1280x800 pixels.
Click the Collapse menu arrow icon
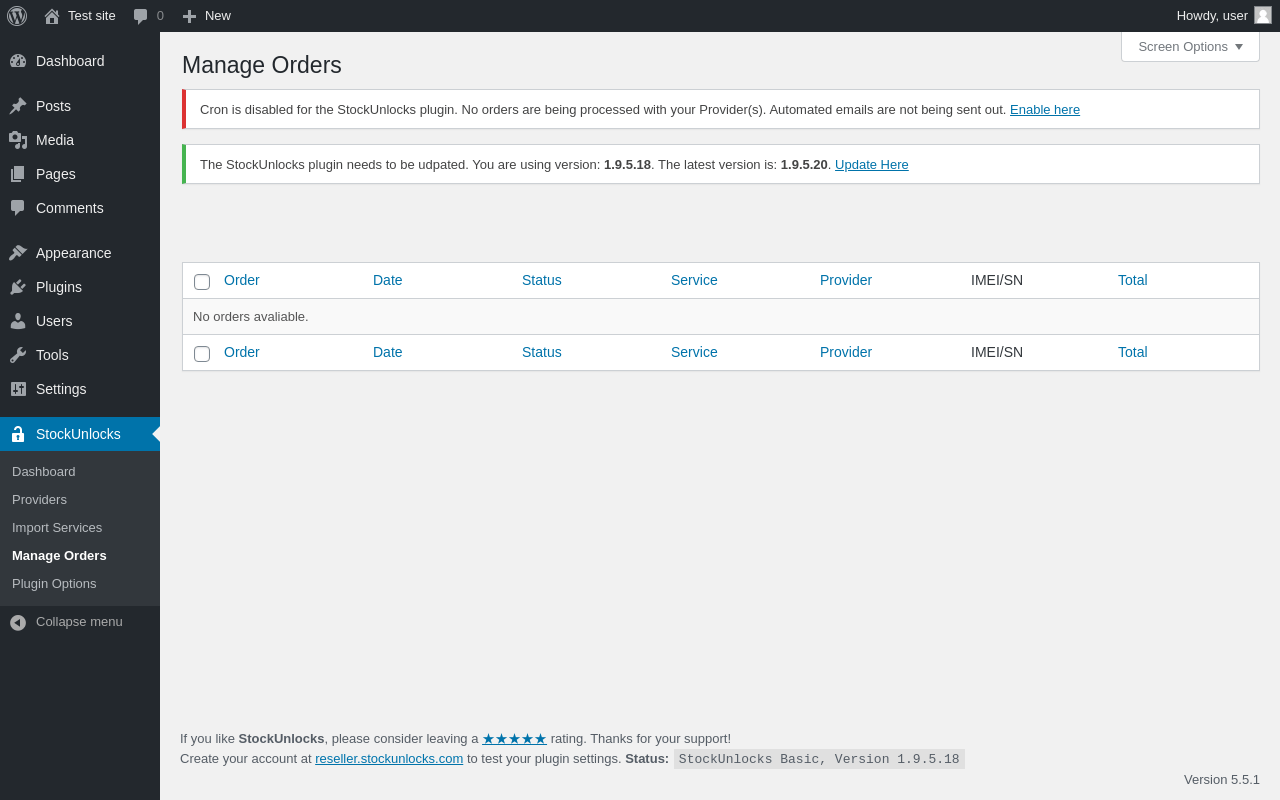click(x=18, y=622)
